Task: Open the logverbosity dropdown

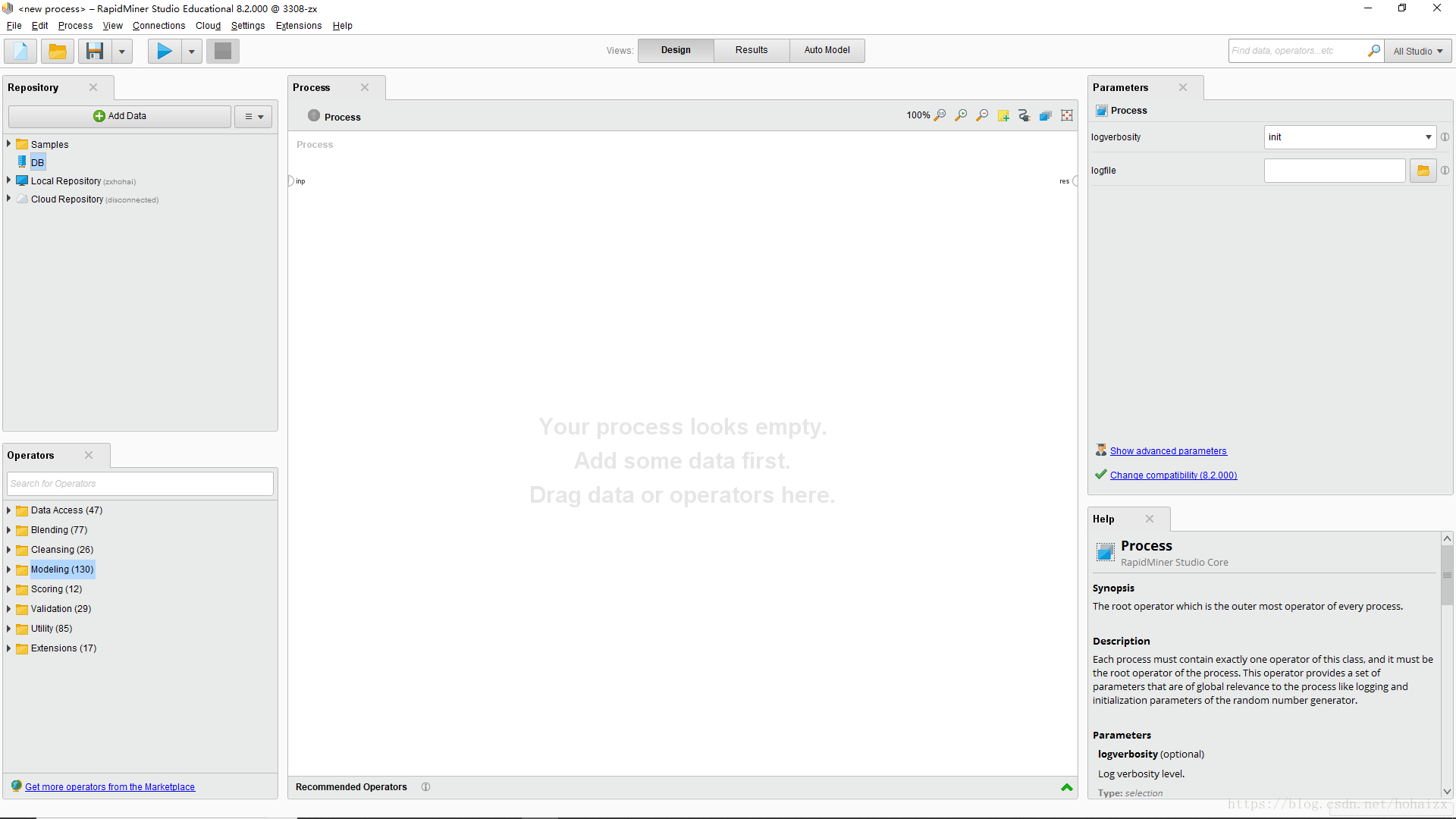Action: [1428, 137]
